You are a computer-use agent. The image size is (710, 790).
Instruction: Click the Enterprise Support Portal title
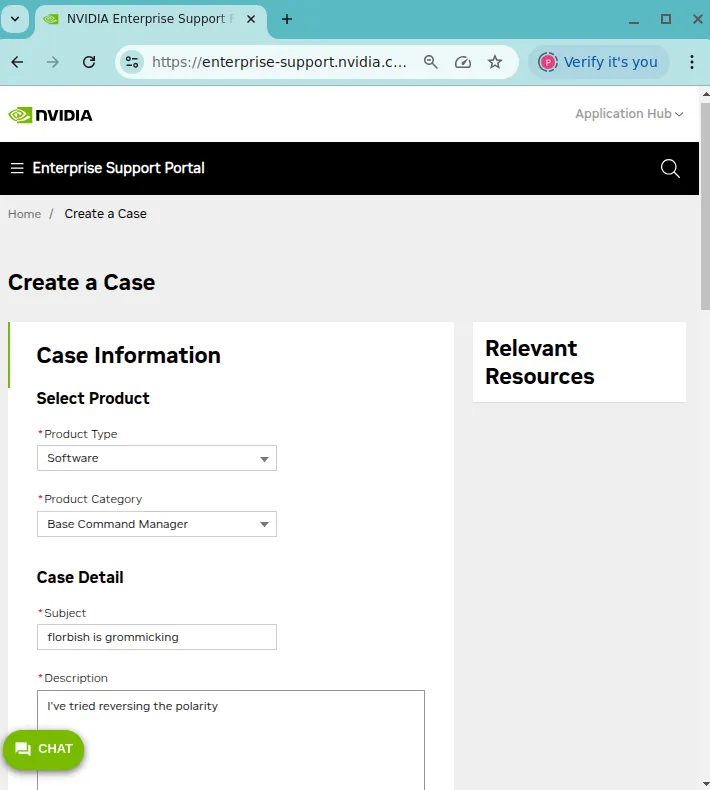coord(118,168)
